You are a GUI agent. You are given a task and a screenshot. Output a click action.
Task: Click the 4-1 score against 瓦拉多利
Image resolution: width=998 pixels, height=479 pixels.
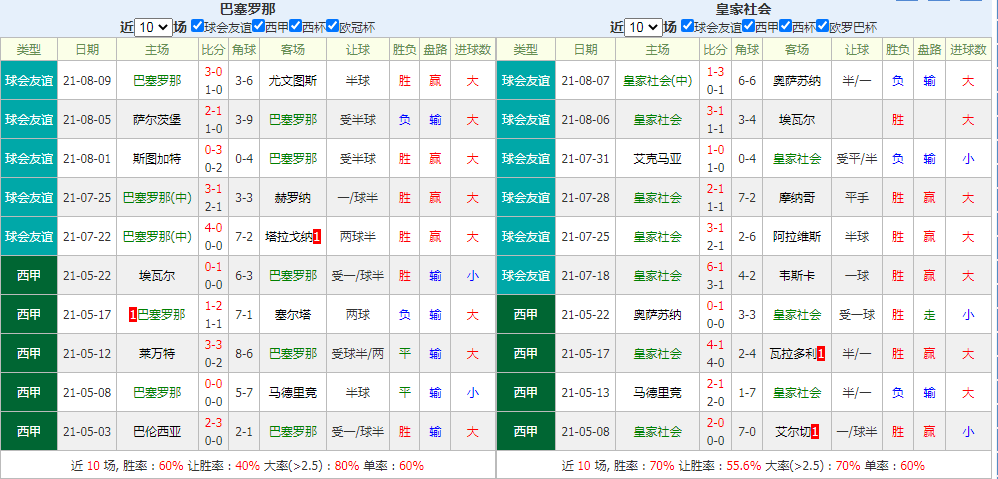click(716, 345)
